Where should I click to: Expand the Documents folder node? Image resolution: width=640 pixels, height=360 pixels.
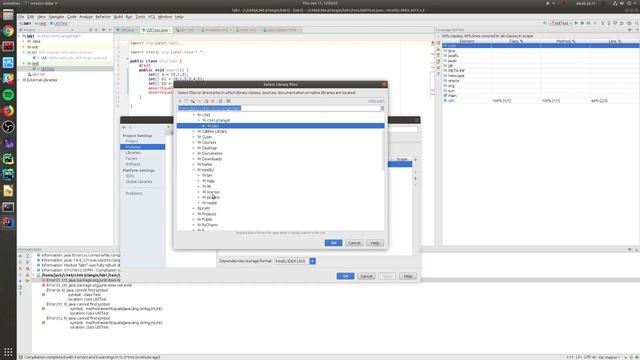(x=194, y=153)
